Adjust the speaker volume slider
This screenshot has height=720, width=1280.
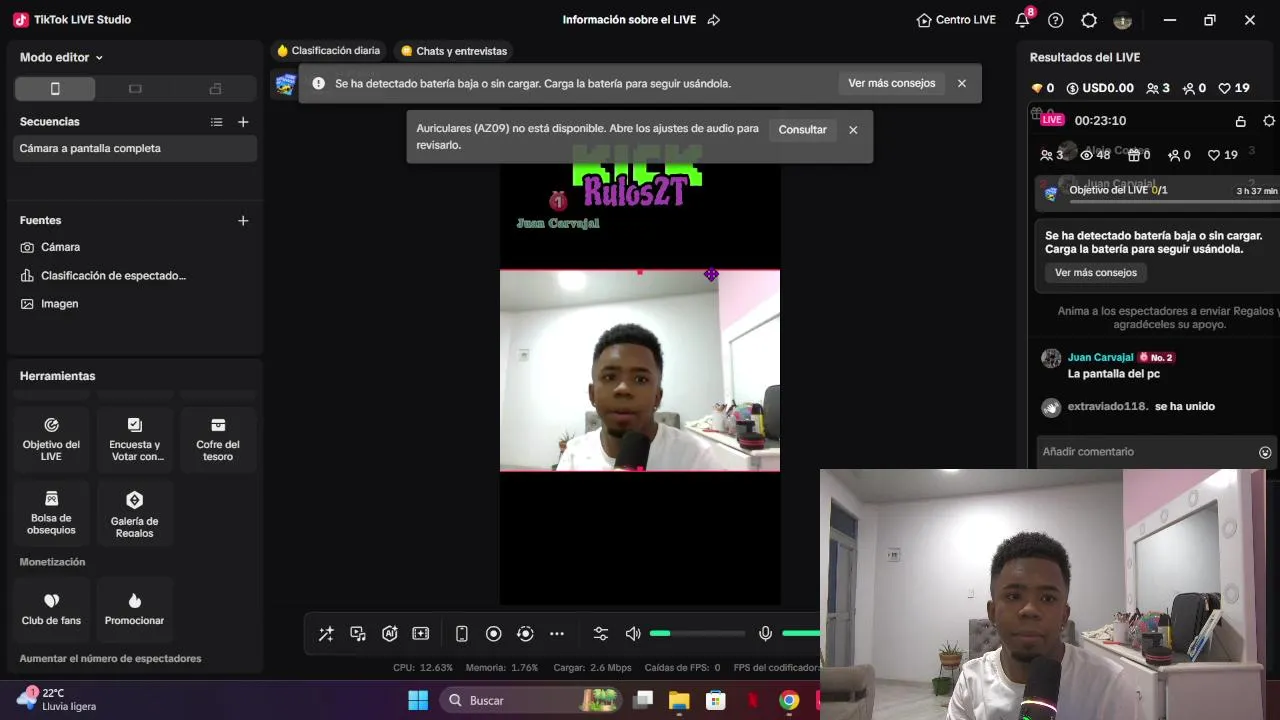(x=697, y=634)
